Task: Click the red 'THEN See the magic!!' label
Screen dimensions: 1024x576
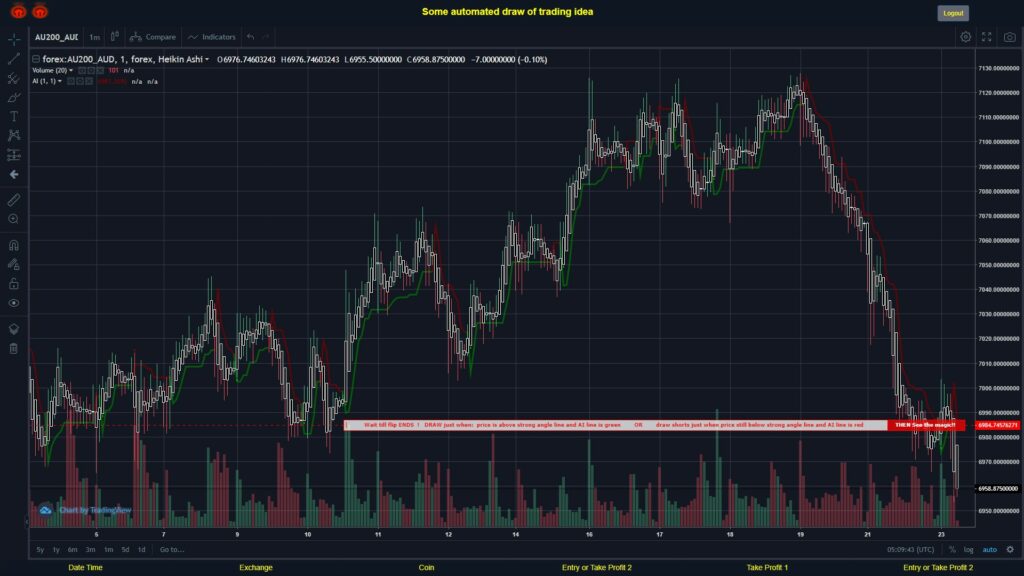Action: tap(925, 425)
